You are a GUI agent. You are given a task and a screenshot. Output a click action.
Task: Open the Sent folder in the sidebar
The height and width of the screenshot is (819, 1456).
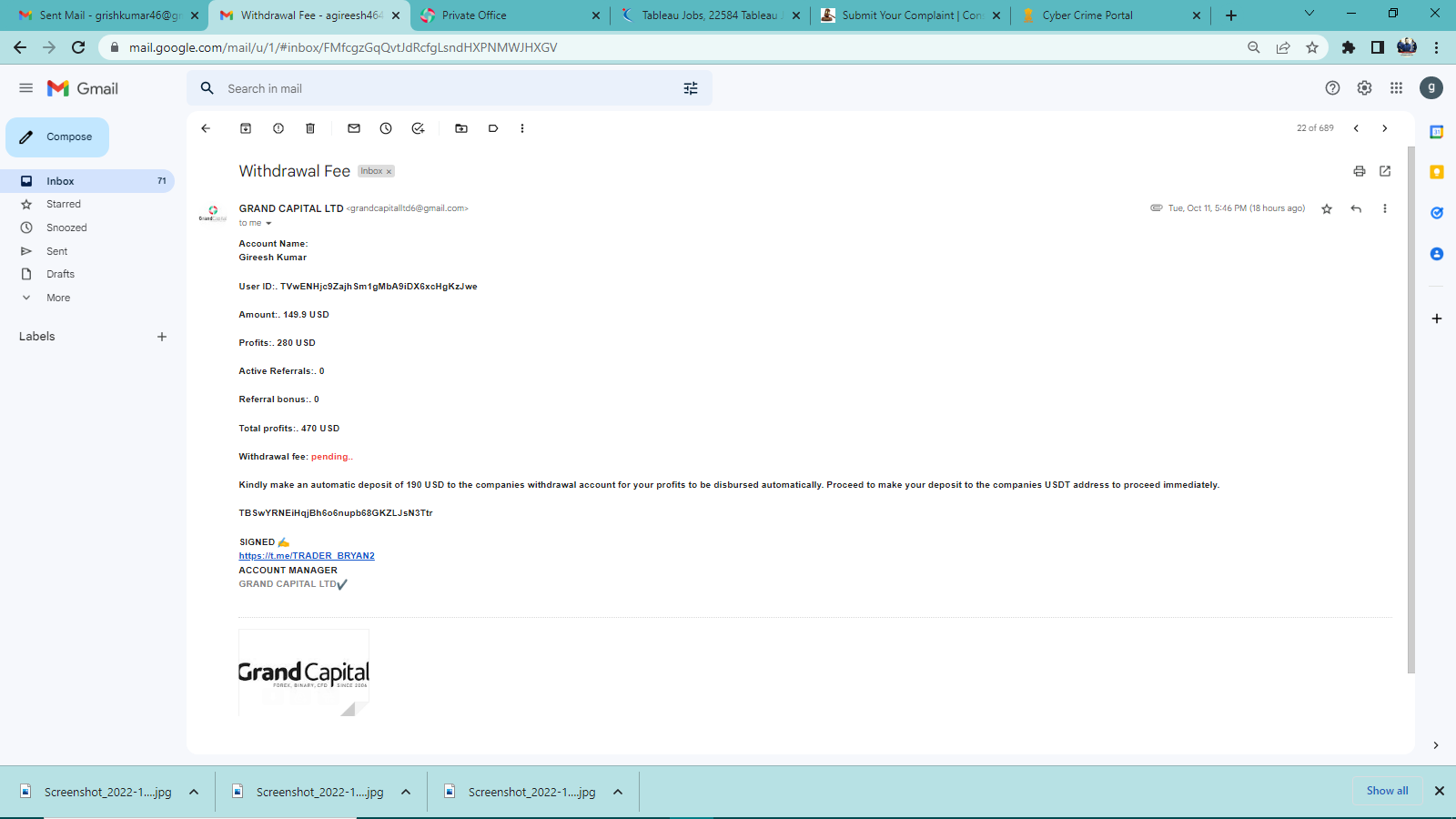tap(56, 251)
